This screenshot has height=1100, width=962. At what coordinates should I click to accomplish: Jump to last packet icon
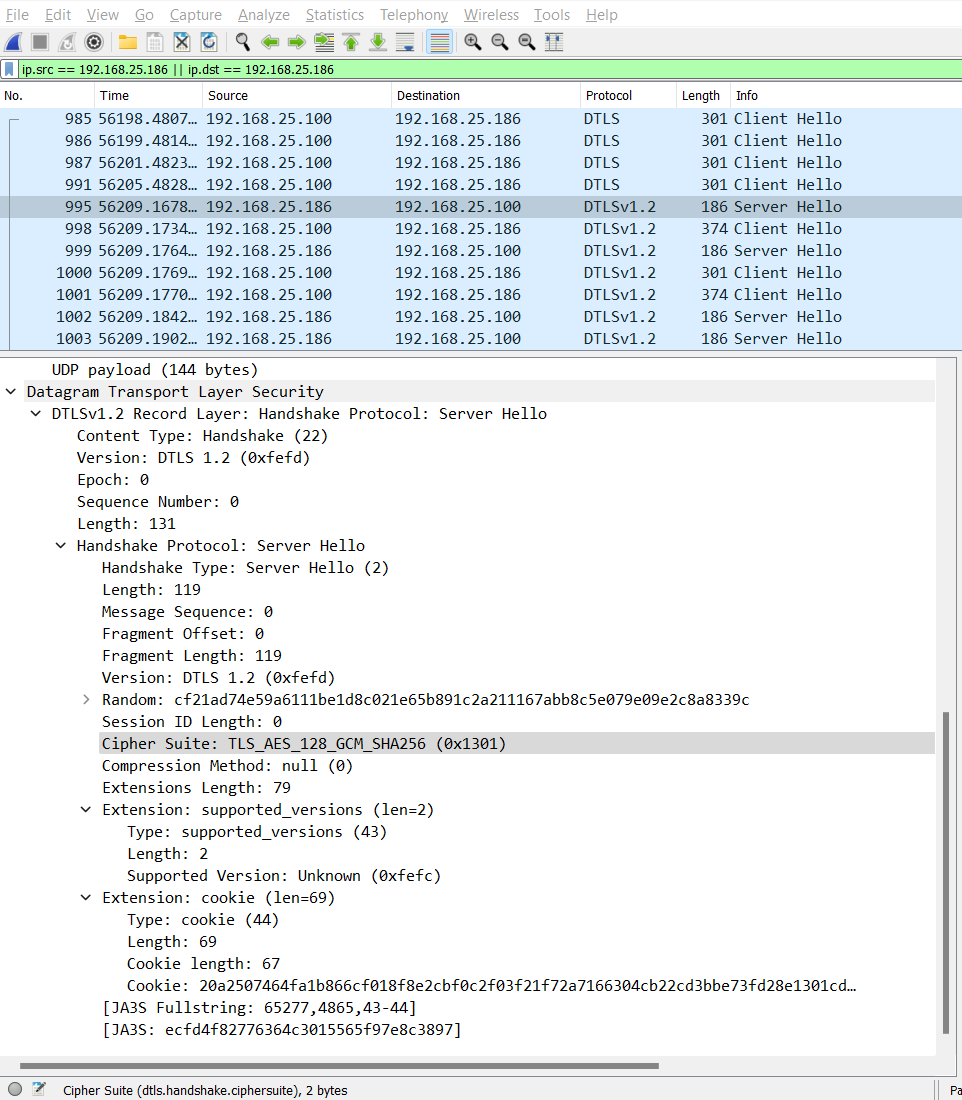[378, 42]
